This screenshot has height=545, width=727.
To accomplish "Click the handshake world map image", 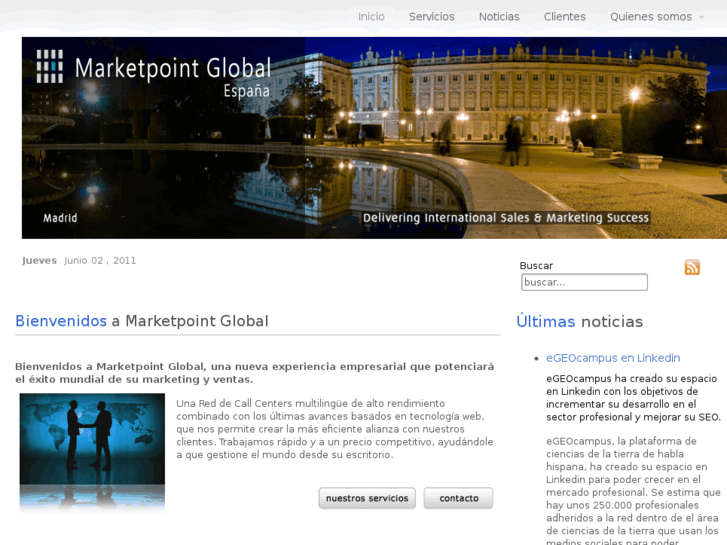I will pyautogui.click(x=92, y=452).
